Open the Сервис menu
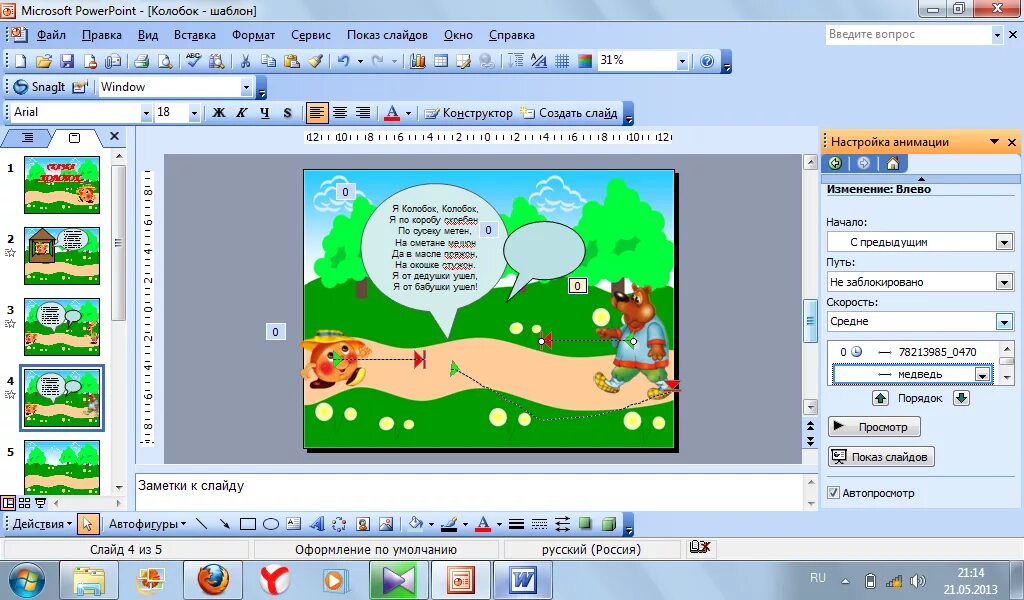 (x=311, y=35)
